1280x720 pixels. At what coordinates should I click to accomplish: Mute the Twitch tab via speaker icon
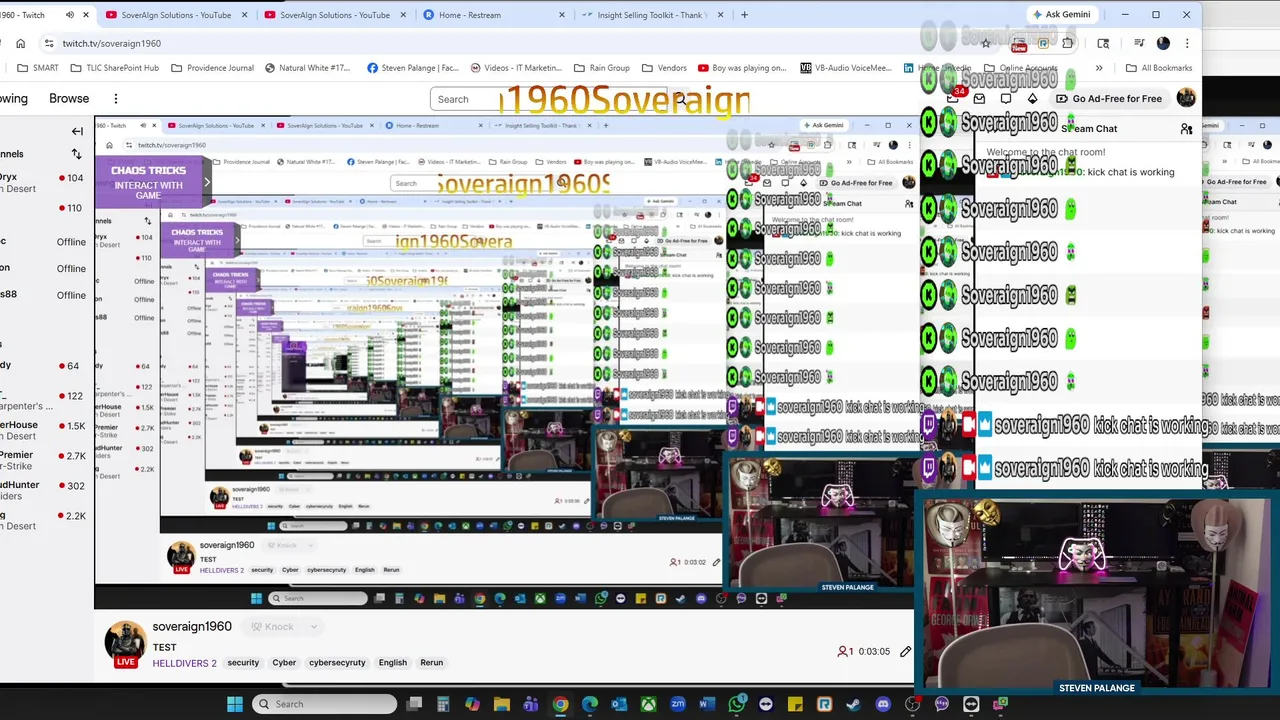(69, 15)
